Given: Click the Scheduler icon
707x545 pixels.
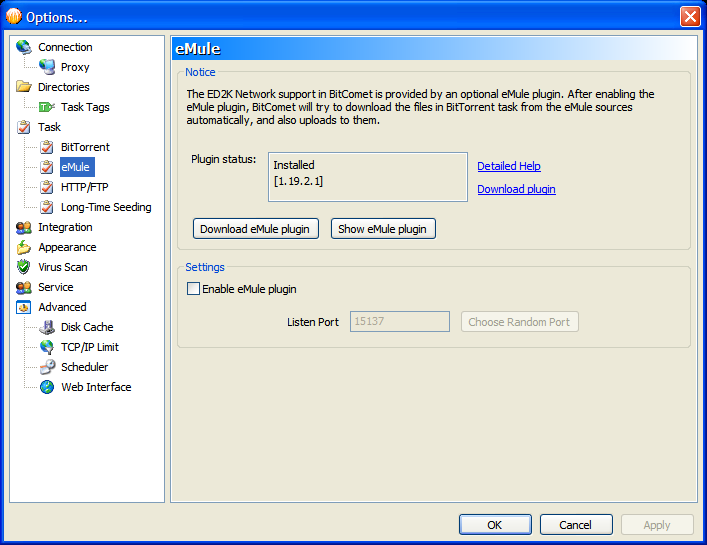Looking at the screenshot, I should pos(47,367).
